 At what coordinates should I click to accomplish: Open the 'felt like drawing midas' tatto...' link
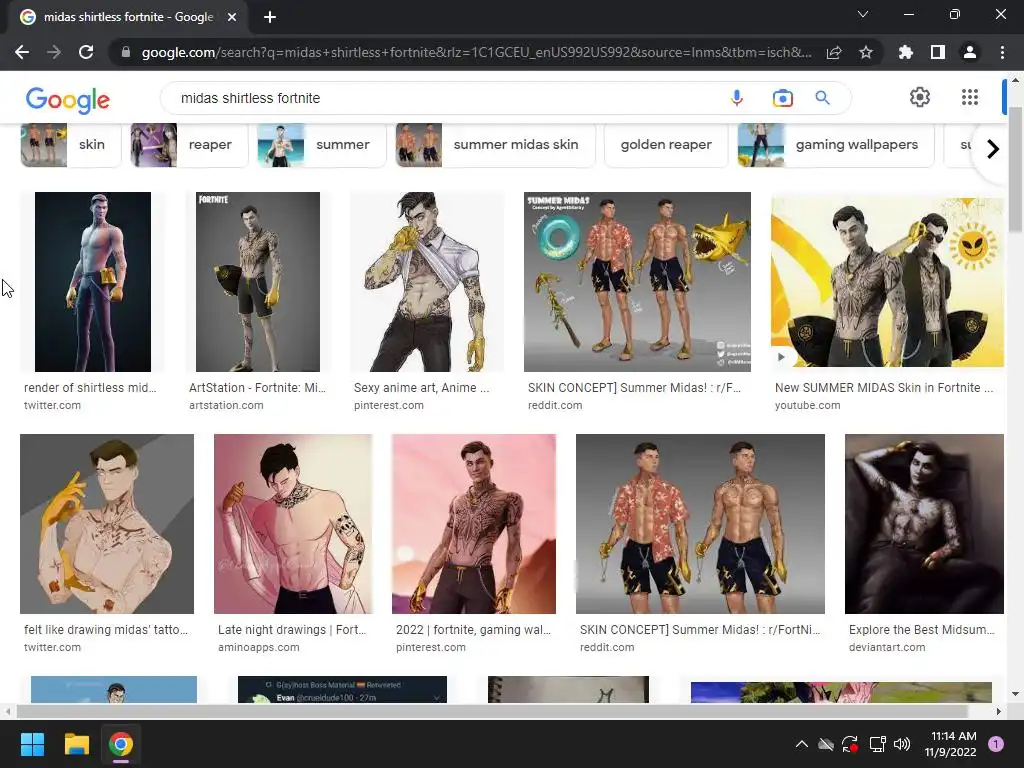(x=106, y=630)
